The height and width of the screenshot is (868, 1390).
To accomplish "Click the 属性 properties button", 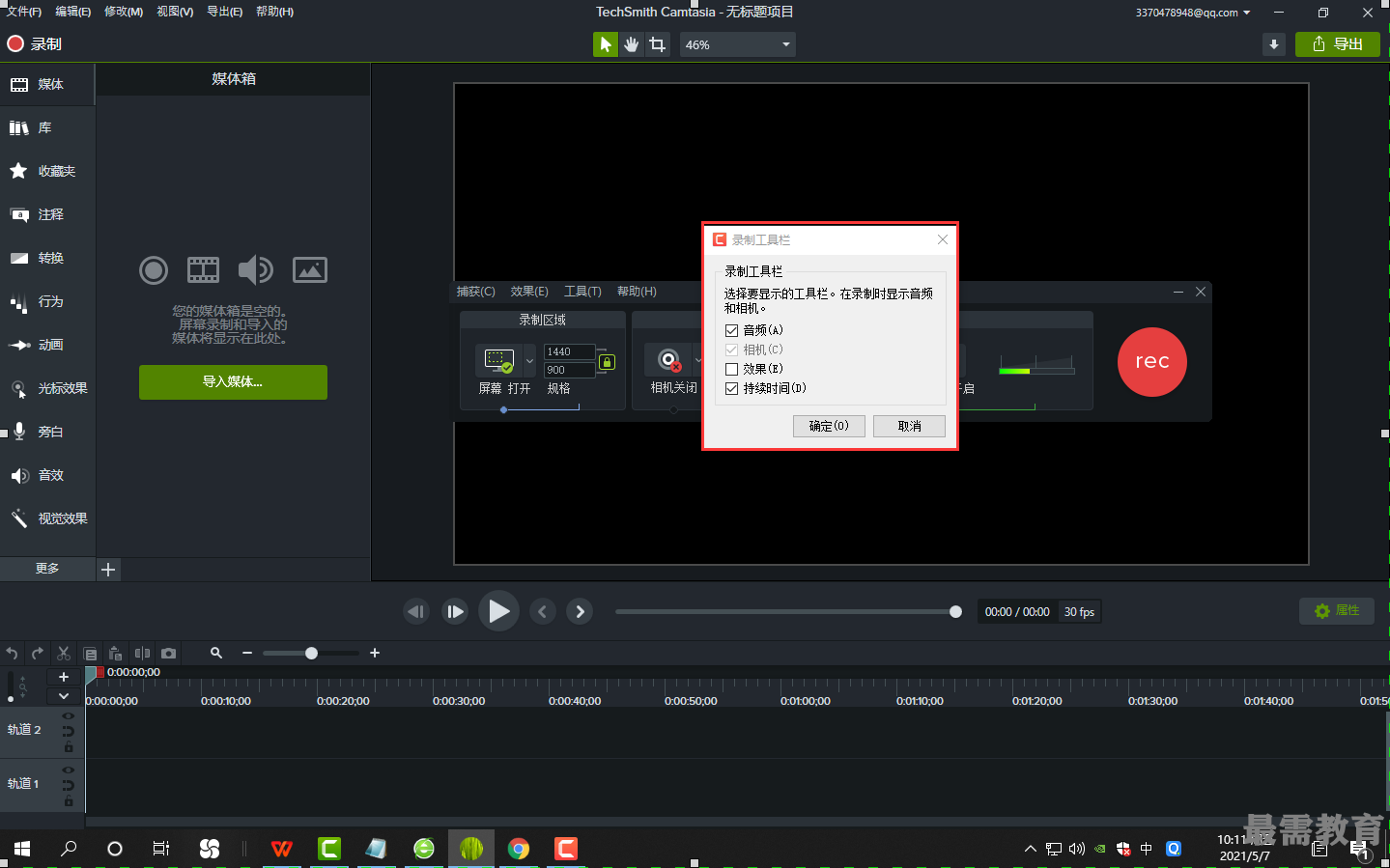I will click(1337, 611).
